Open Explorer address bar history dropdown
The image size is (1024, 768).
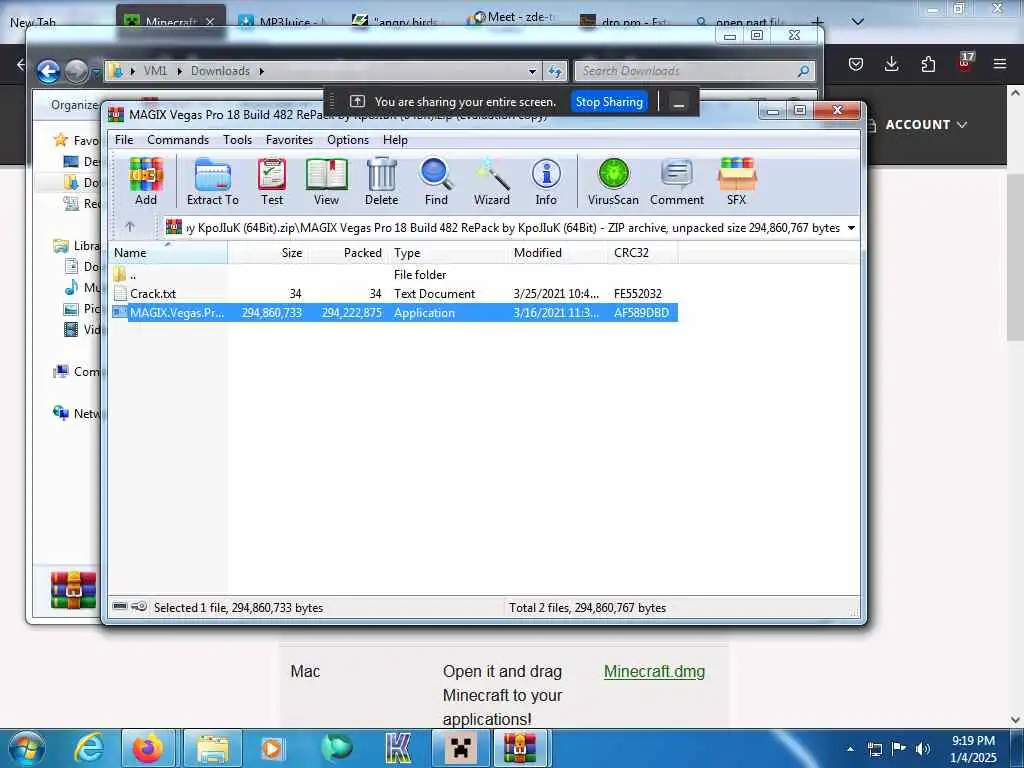point(532,71)
